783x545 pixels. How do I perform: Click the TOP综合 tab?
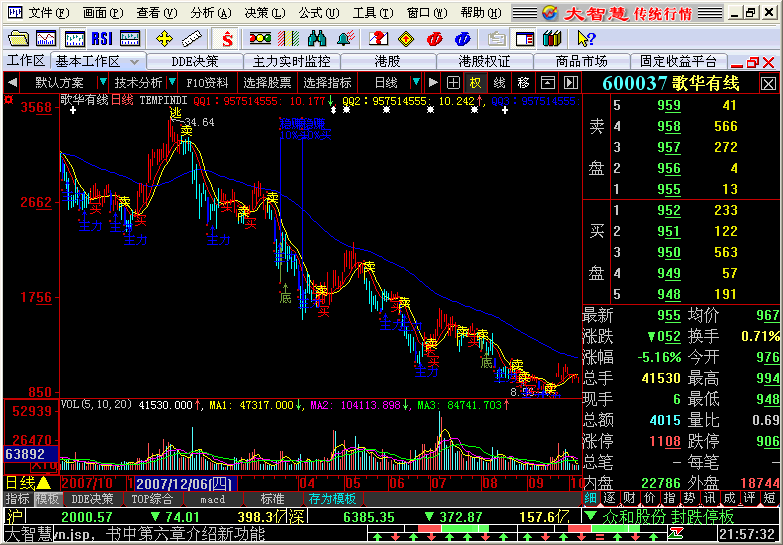(153, 499)
